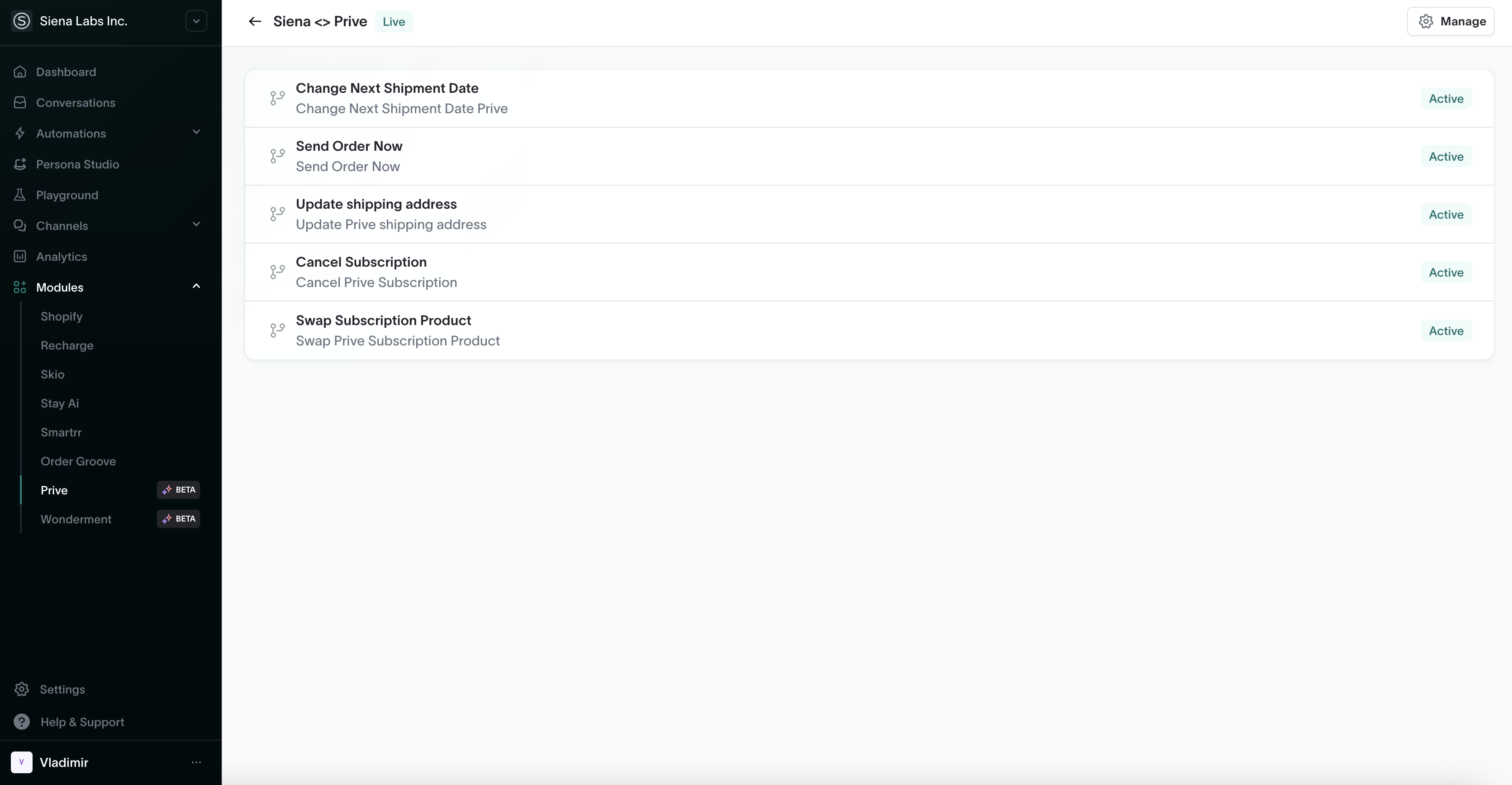Open Conversations from the sidebar

(75, 103)
